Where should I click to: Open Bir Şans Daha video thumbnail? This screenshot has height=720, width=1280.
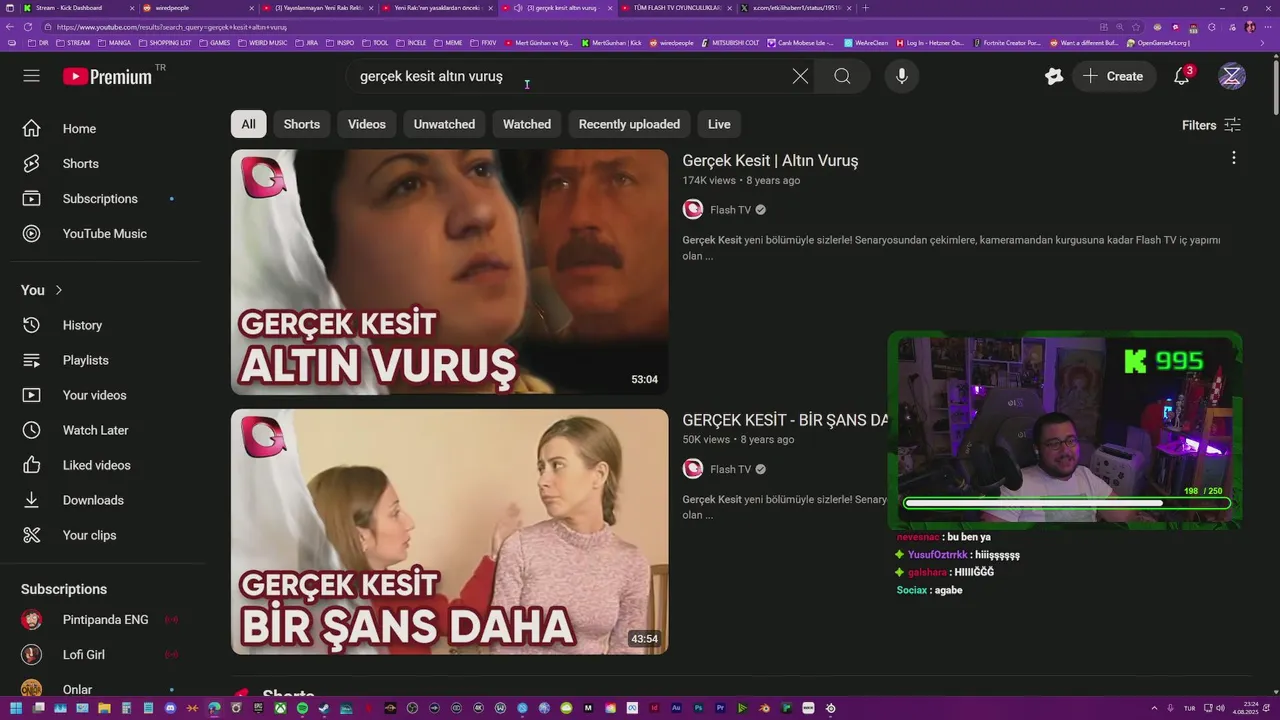(x=449, y=532)
